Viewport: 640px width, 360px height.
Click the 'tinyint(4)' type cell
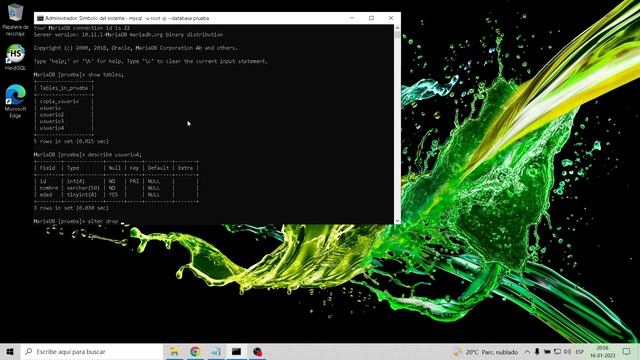(82, 195)
